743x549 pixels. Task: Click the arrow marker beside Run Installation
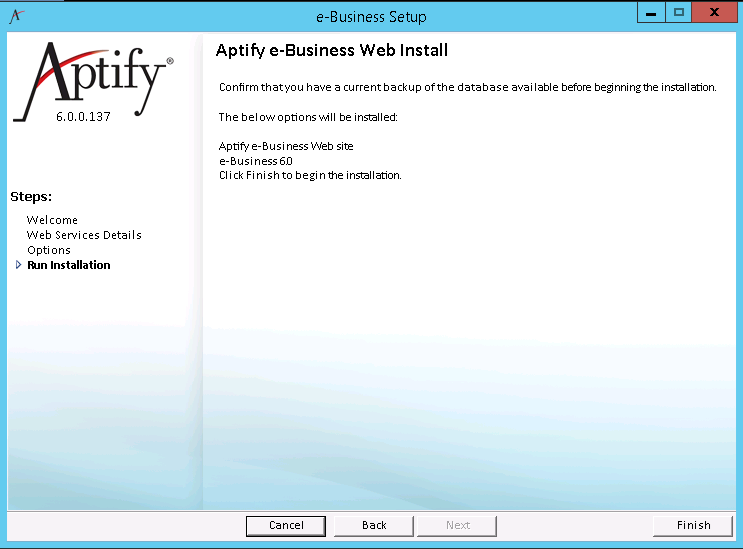[x=18, y=265]
